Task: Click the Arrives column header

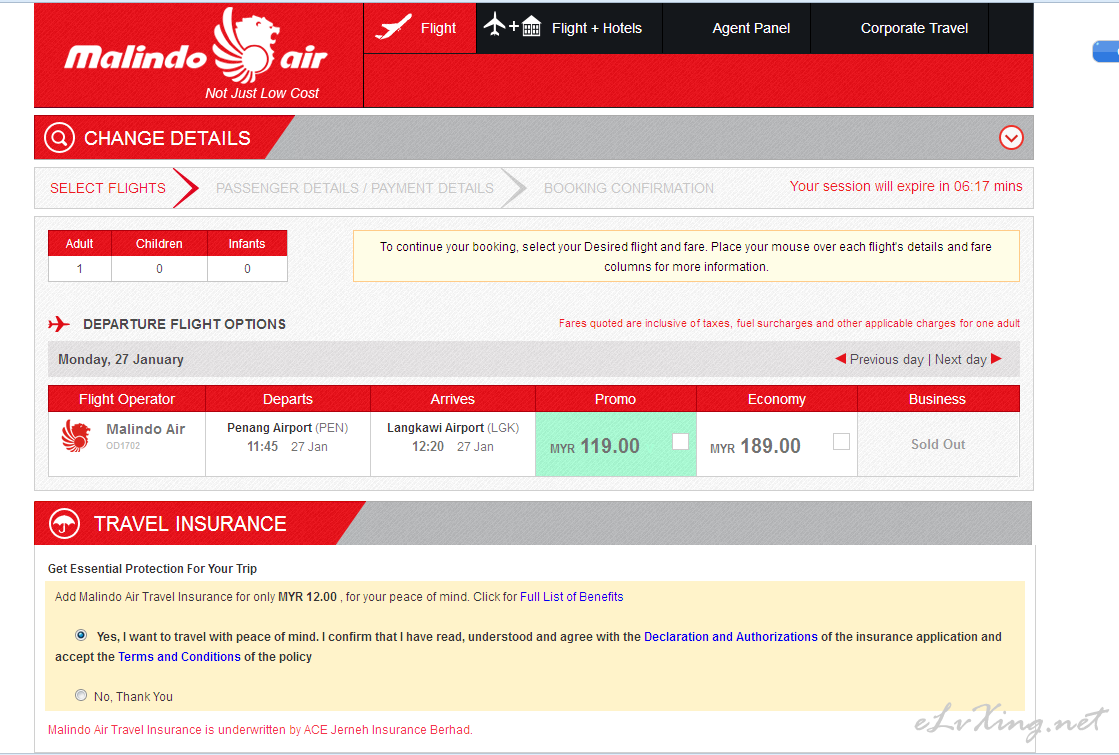Action: [452, 399]
